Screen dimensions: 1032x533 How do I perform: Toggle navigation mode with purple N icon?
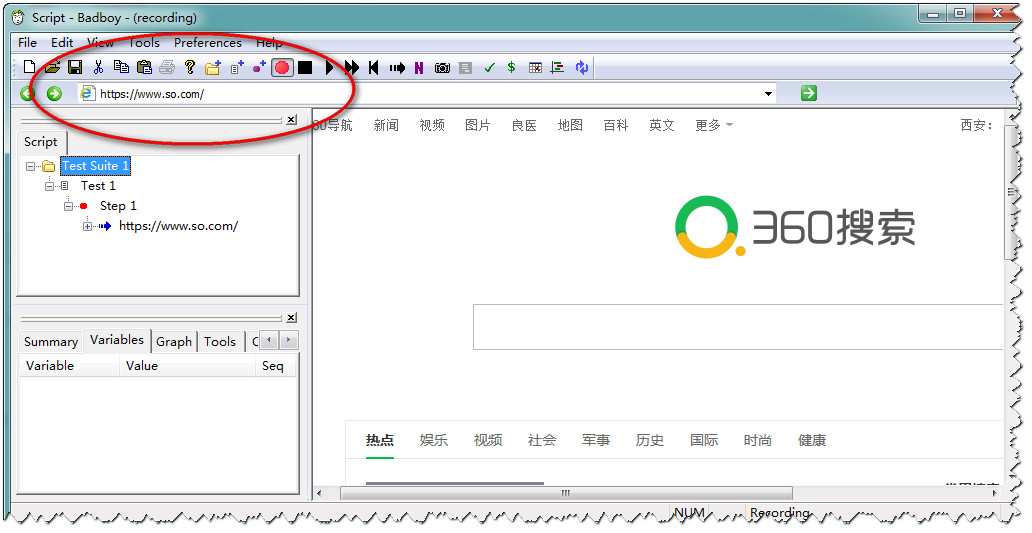[419, 68]
